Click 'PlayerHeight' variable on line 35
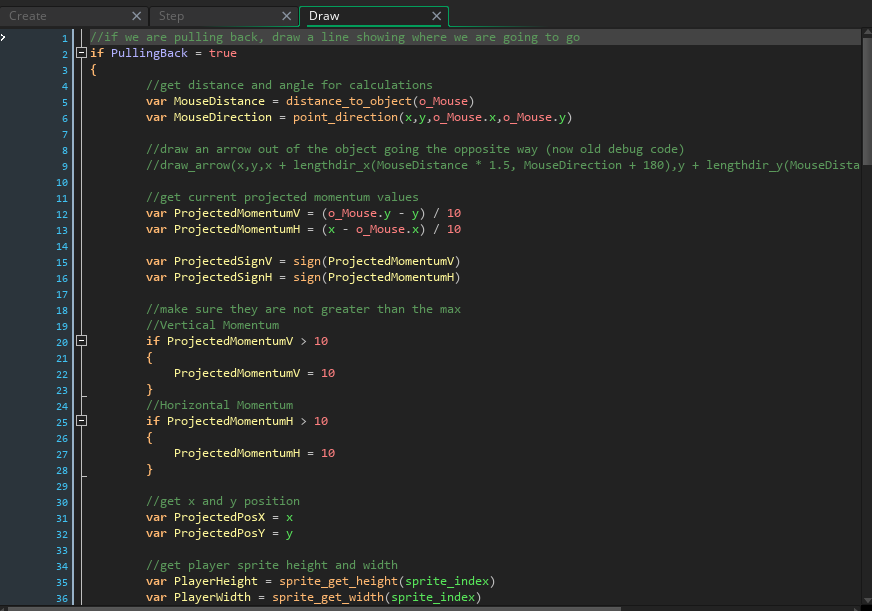 click(x=216, y=582)
